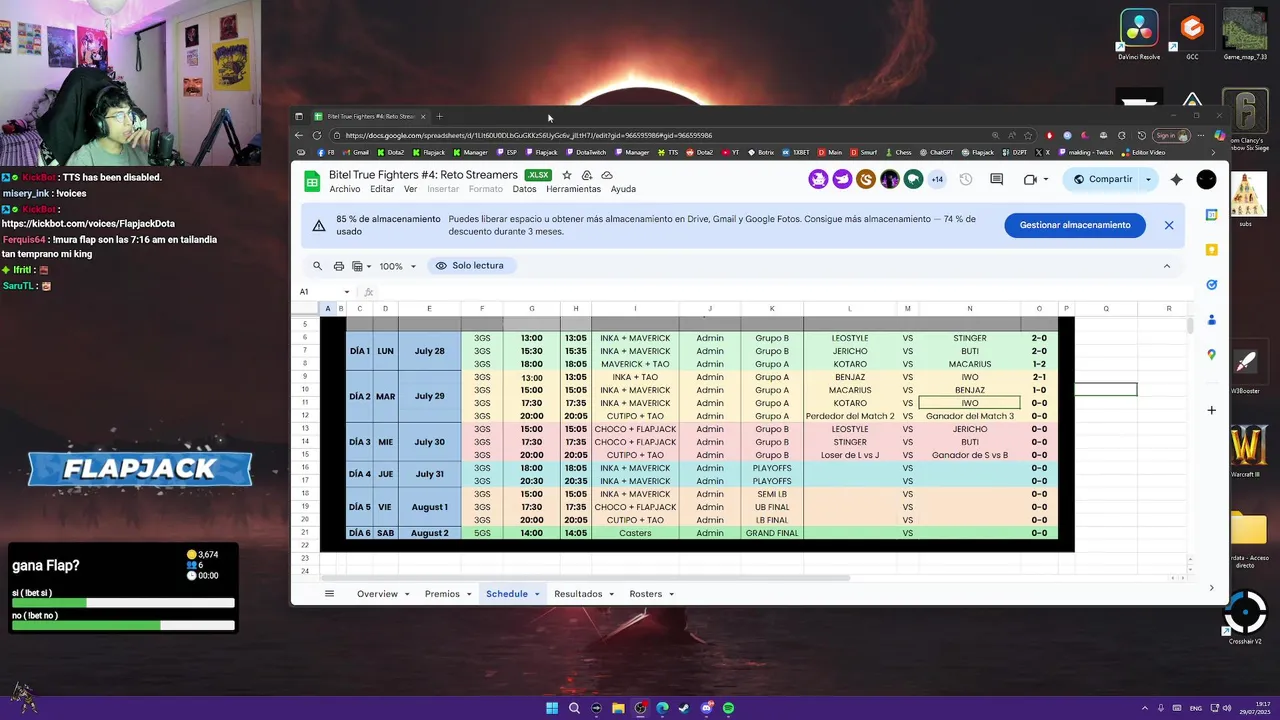Star the Bitel True Fighters document
This screenshot has height=720, width=1280.
click(567, 175)
